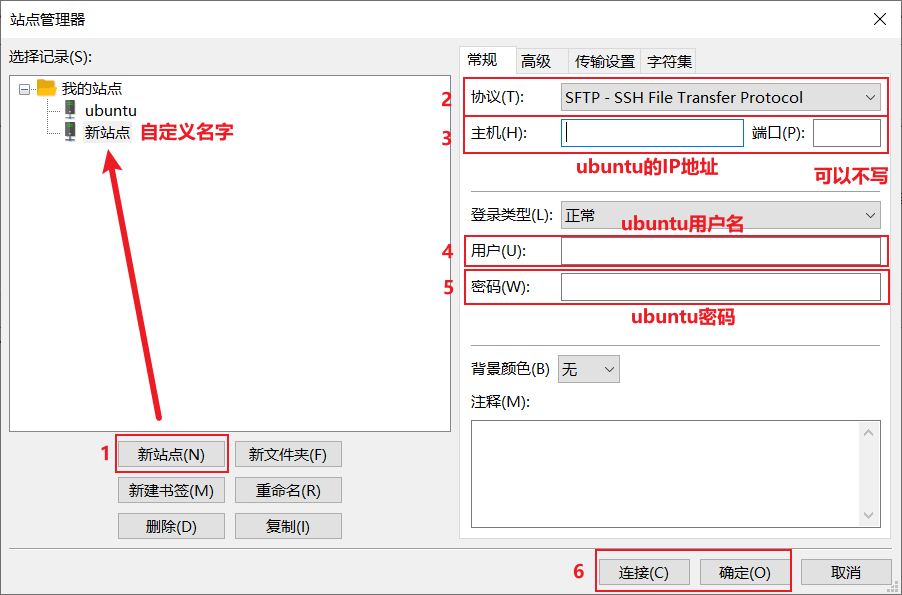Click the 新站点 server icon
902x595 pixels.
pos(70,132)
